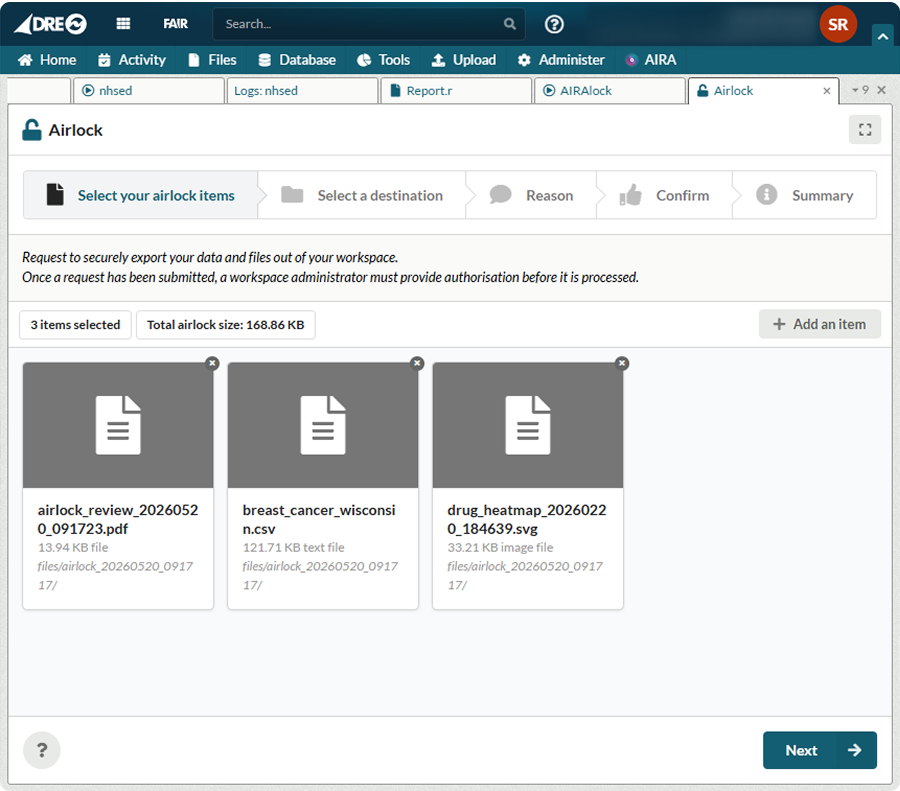Go to the Reason step
Viewport: 900px width, 791px height.
point(531,195)
